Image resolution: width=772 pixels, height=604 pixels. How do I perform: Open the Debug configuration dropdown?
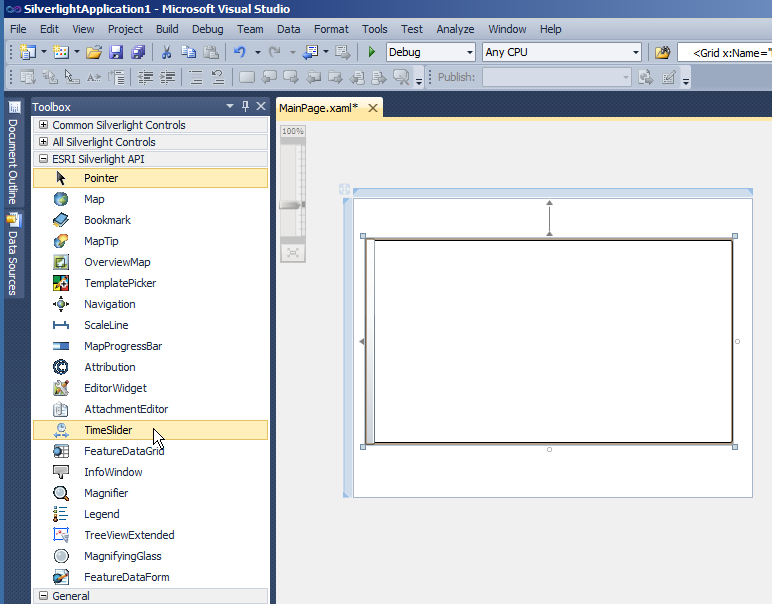(470, 52)
